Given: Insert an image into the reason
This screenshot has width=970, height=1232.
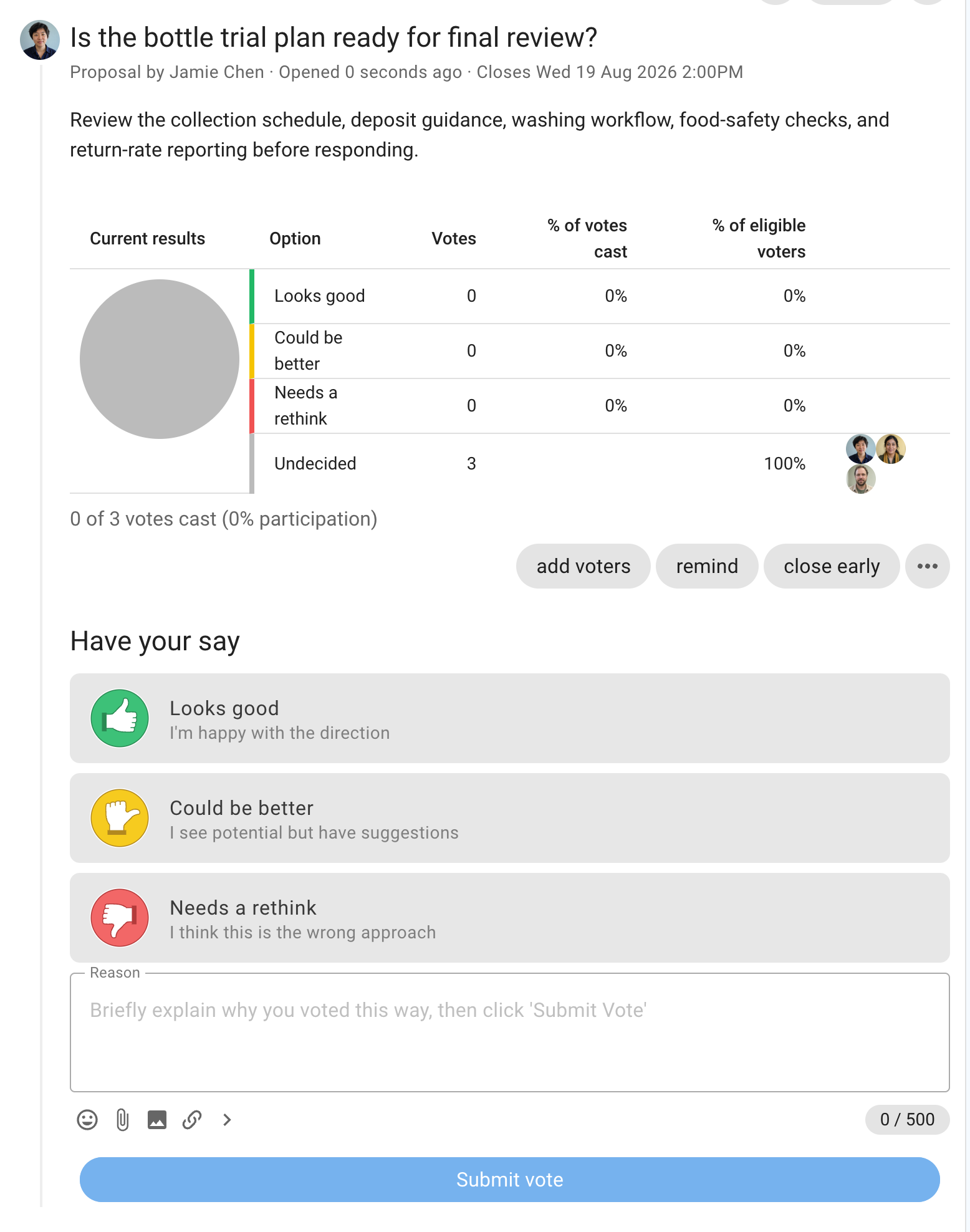Looking at the screenshot, I should (x=157, y=1120).
